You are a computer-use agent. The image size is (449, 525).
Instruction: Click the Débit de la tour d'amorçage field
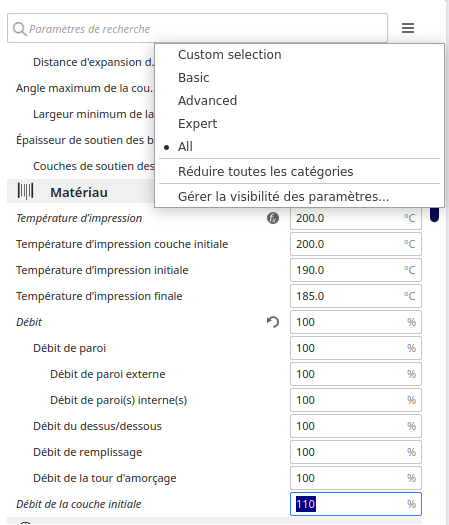coord(356,478)
